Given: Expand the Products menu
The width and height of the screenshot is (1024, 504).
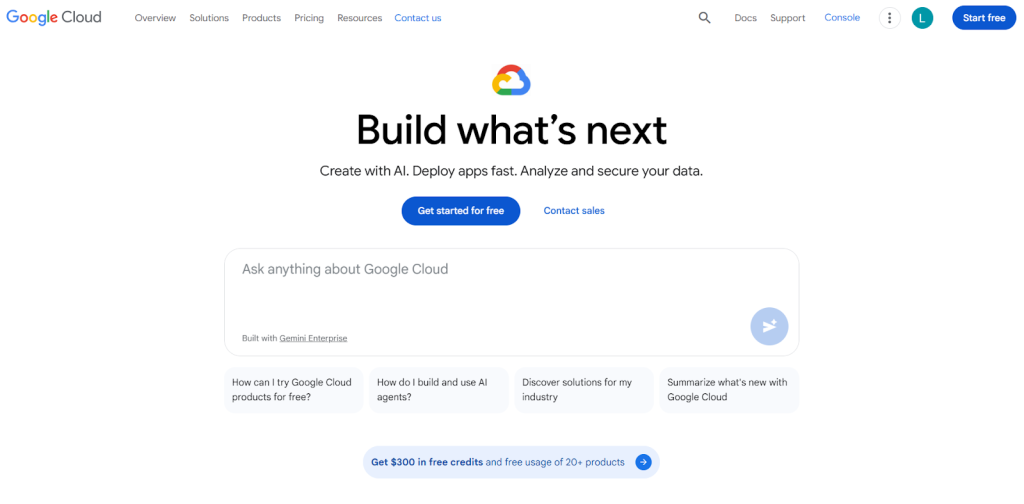Looking at the screenshot, I should (x=261, y=18).
